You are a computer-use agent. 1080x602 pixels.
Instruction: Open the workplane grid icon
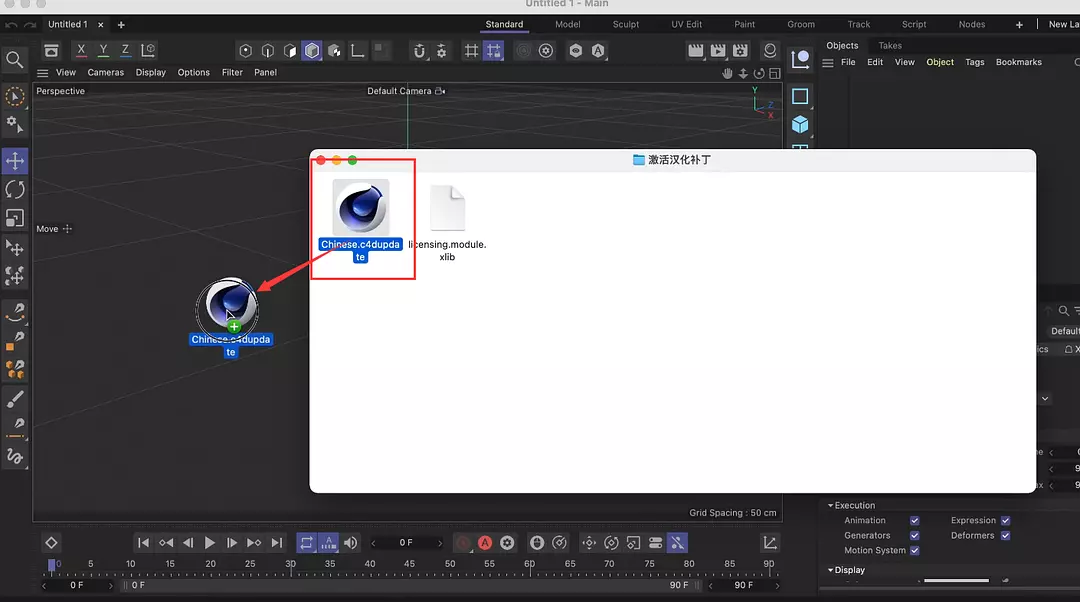471,51
